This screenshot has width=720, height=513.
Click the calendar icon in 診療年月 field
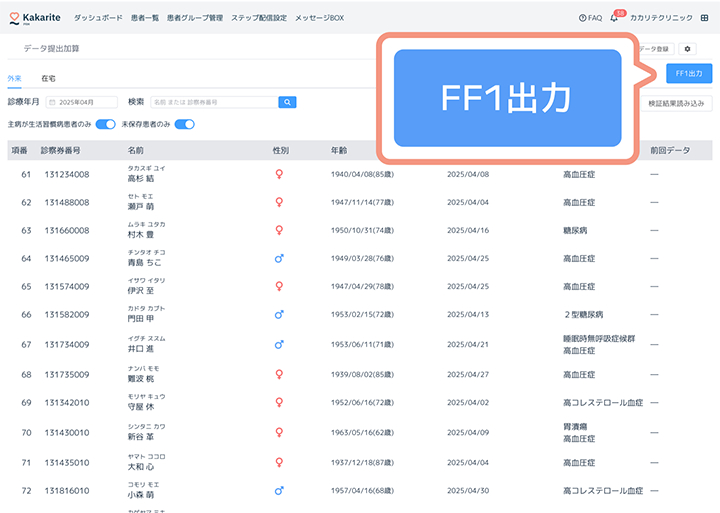tap(52, 102)
